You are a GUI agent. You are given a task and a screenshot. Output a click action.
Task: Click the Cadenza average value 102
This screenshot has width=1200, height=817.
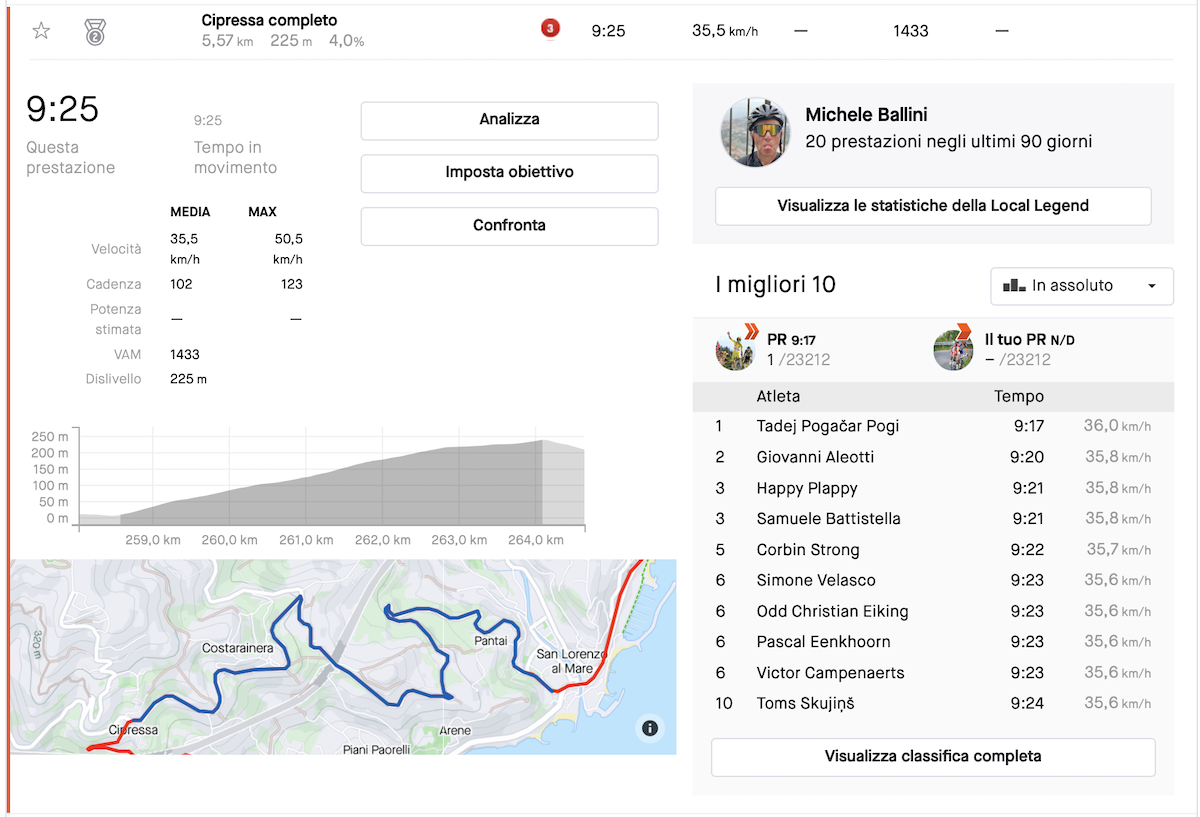(x=181, y=284)
